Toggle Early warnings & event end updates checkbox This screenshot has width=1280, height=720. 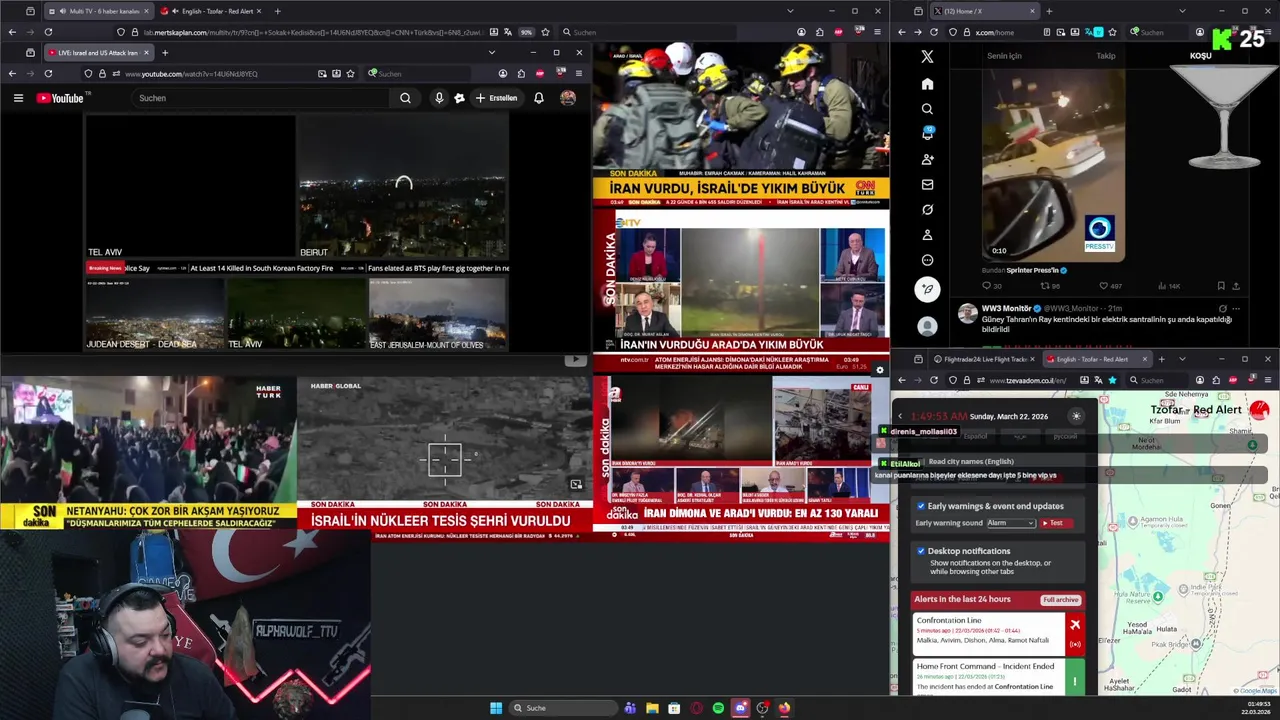pos(921,506)
